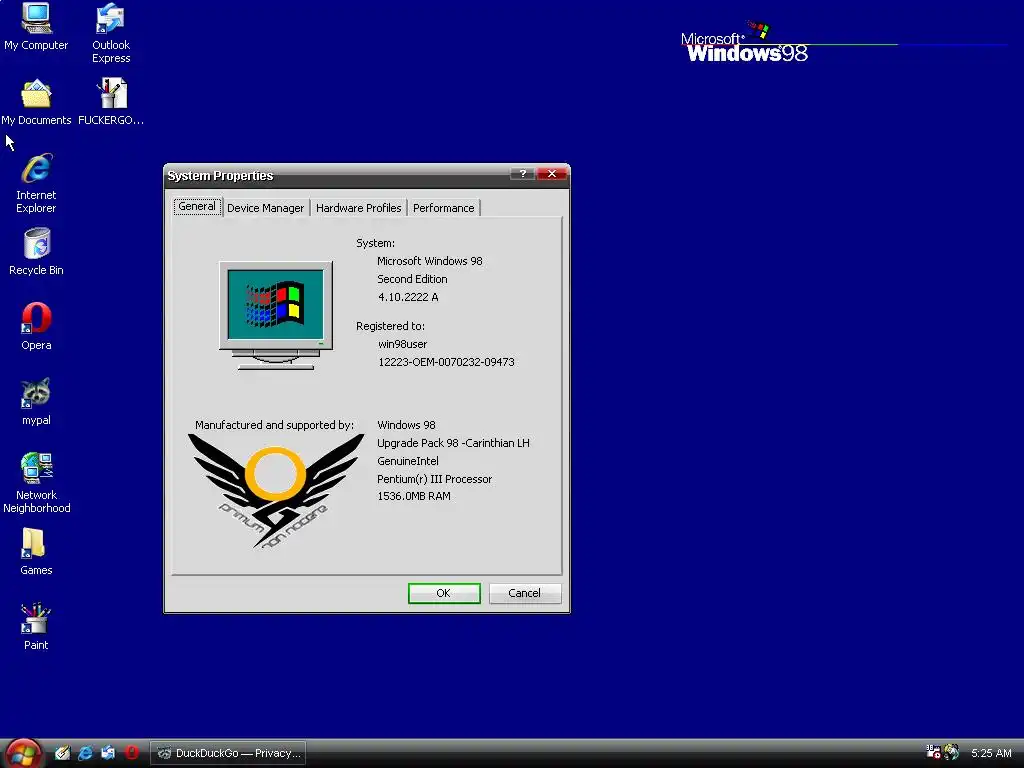Launch the first quick launch pencil icon

62,753
